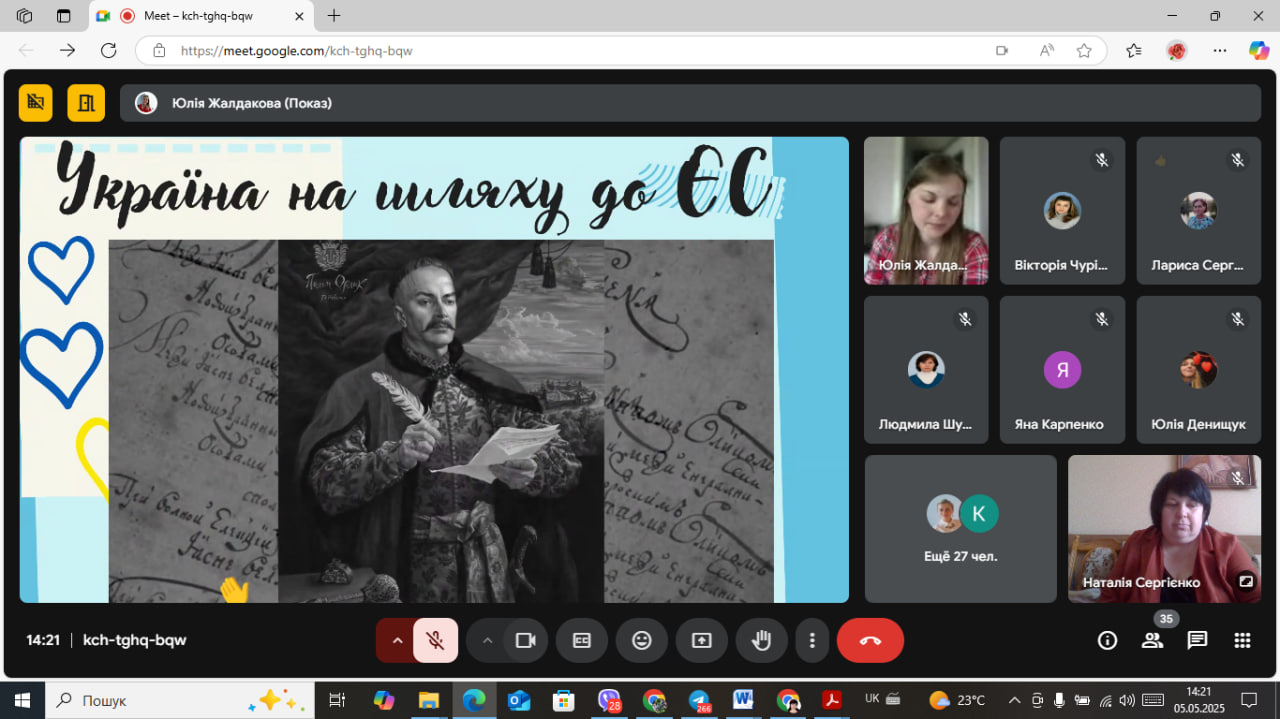This screenshot has height=719, width=1280.
Task: Open Task View on the taskbar
Action: pyautogui.click(x=337, y=700)
